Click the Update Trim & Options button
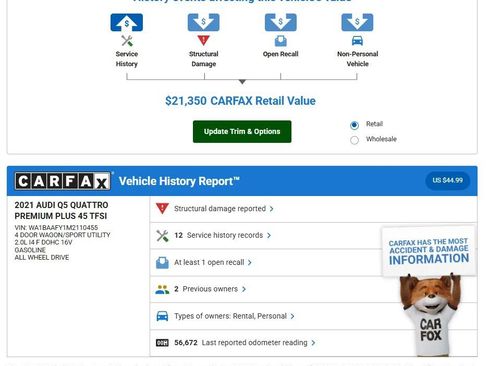This screenshot has height=366, width=488. pos(242,132)
